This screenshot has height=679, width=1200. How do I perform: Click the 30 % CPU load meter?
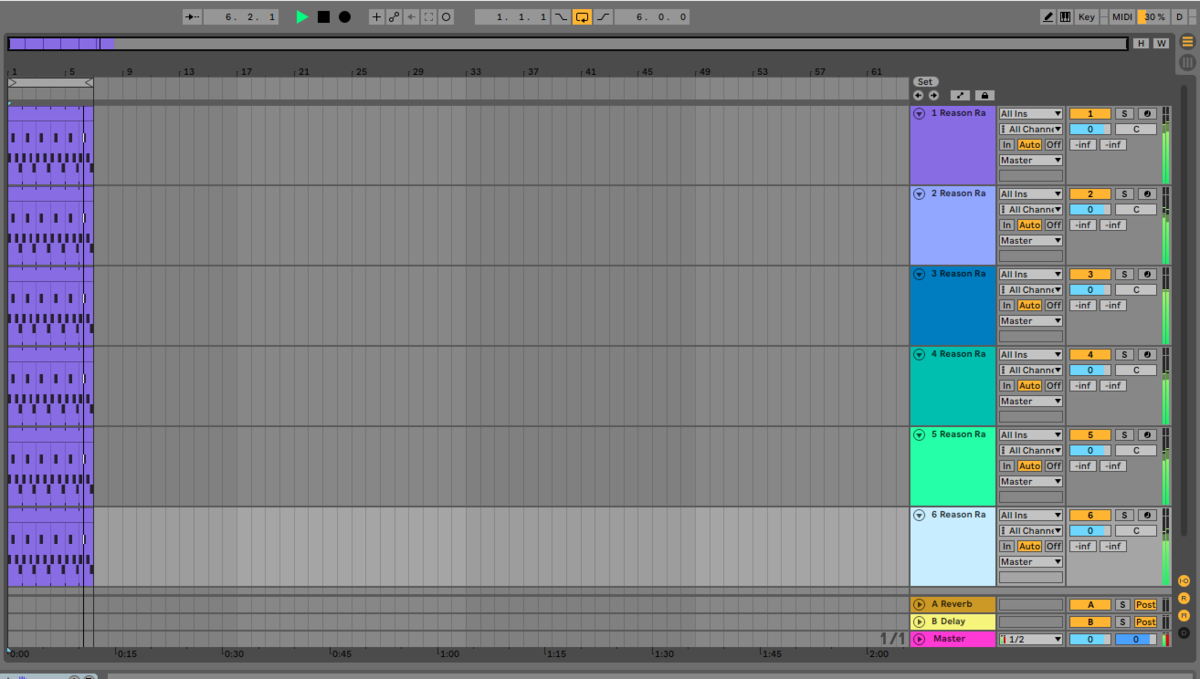point(1154,17)
